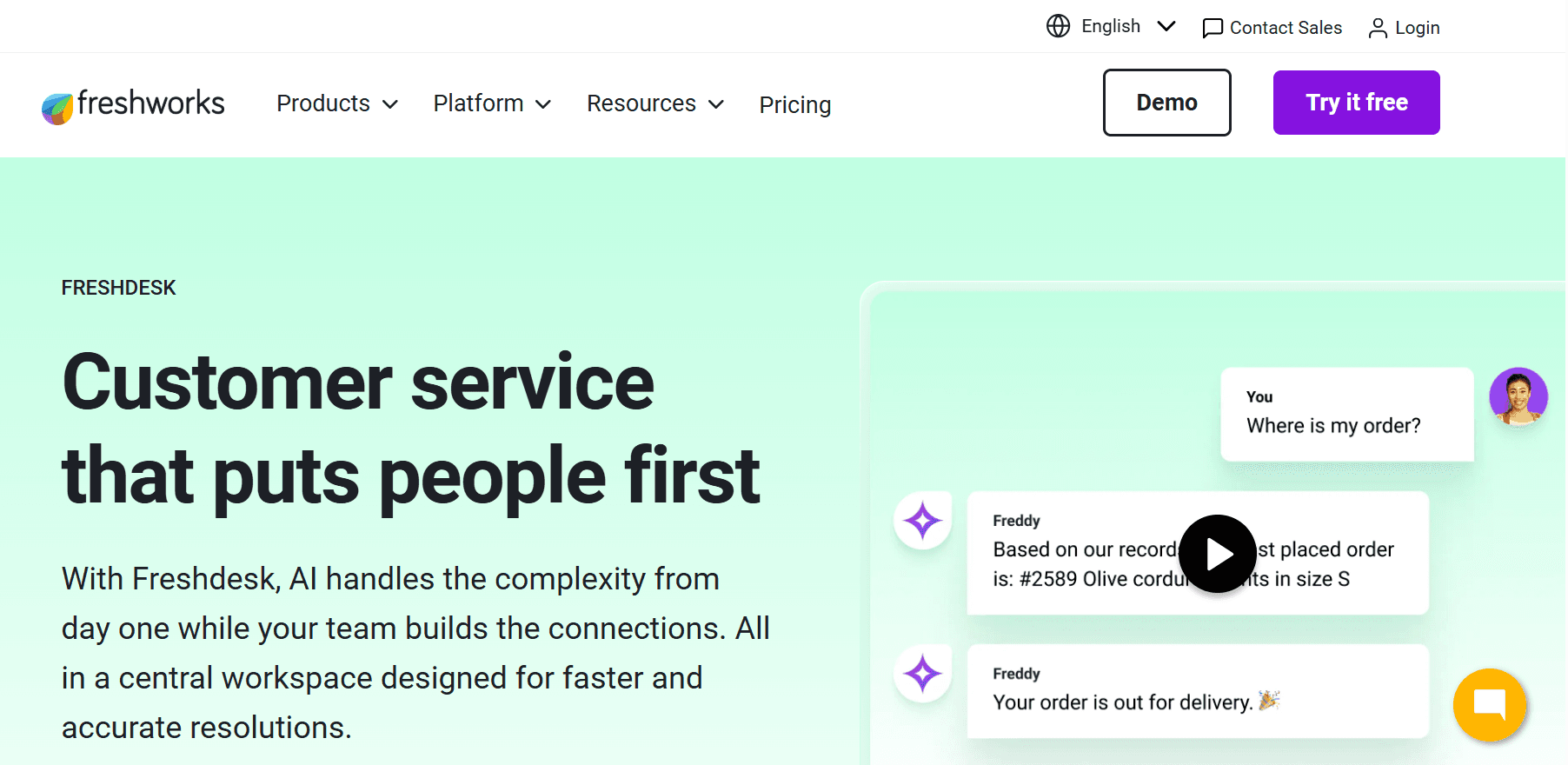This screenshot has height=765, width=1568.
Task: Click the 'Where is my order?' message
Action: click(1346, 414)
